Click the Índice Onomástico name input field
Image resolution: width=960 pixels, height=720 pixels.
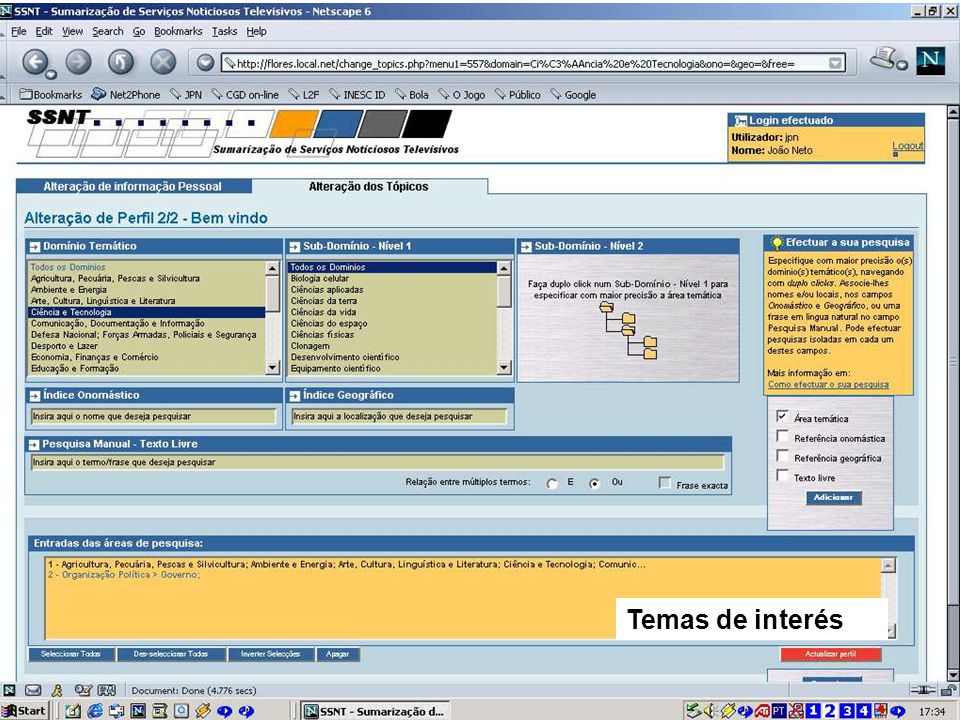pyautogui.click(x=153, y=416)
